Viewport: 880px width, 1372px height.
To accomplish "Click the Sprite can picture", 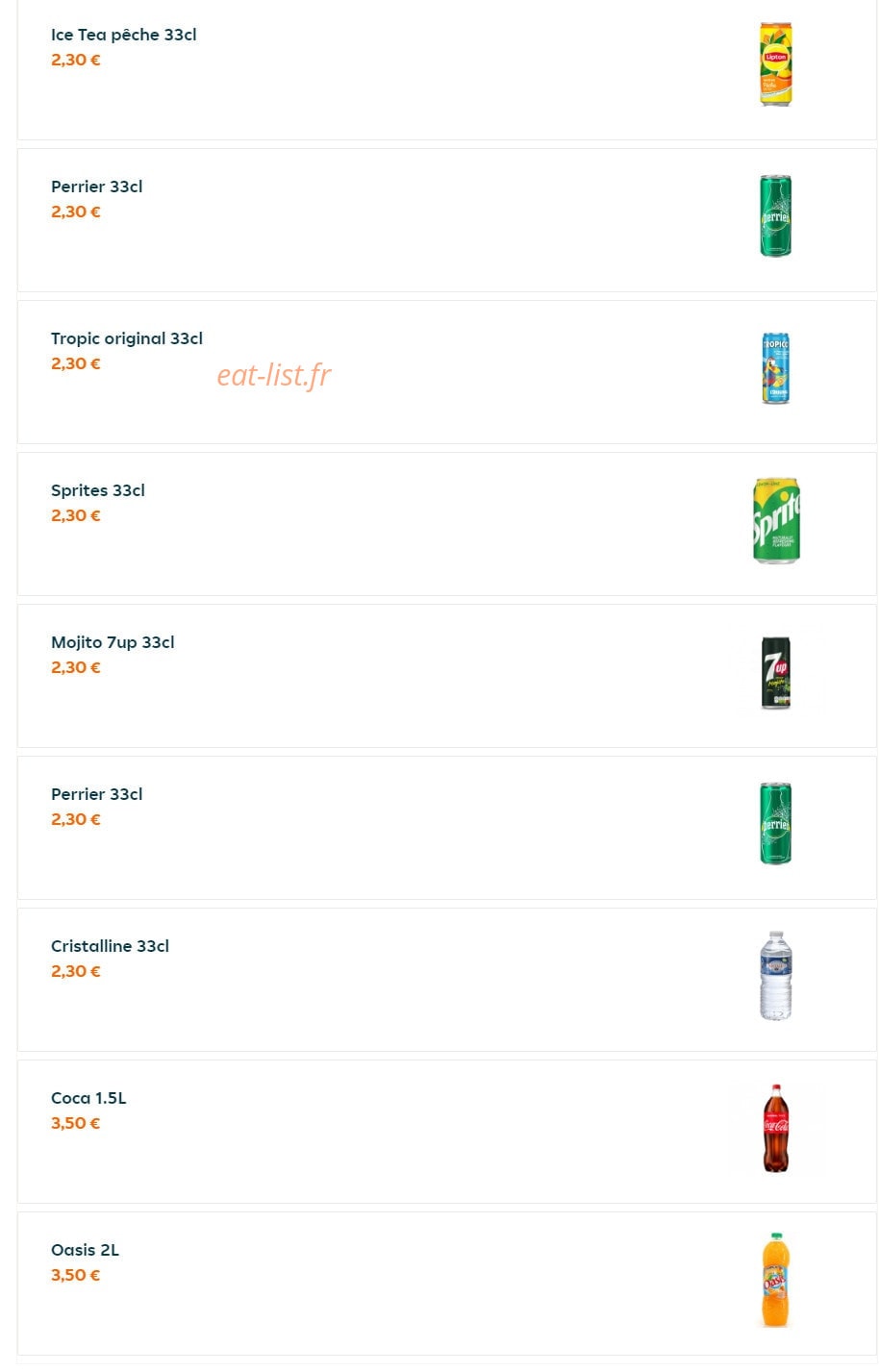I will [x=776, y=520].
